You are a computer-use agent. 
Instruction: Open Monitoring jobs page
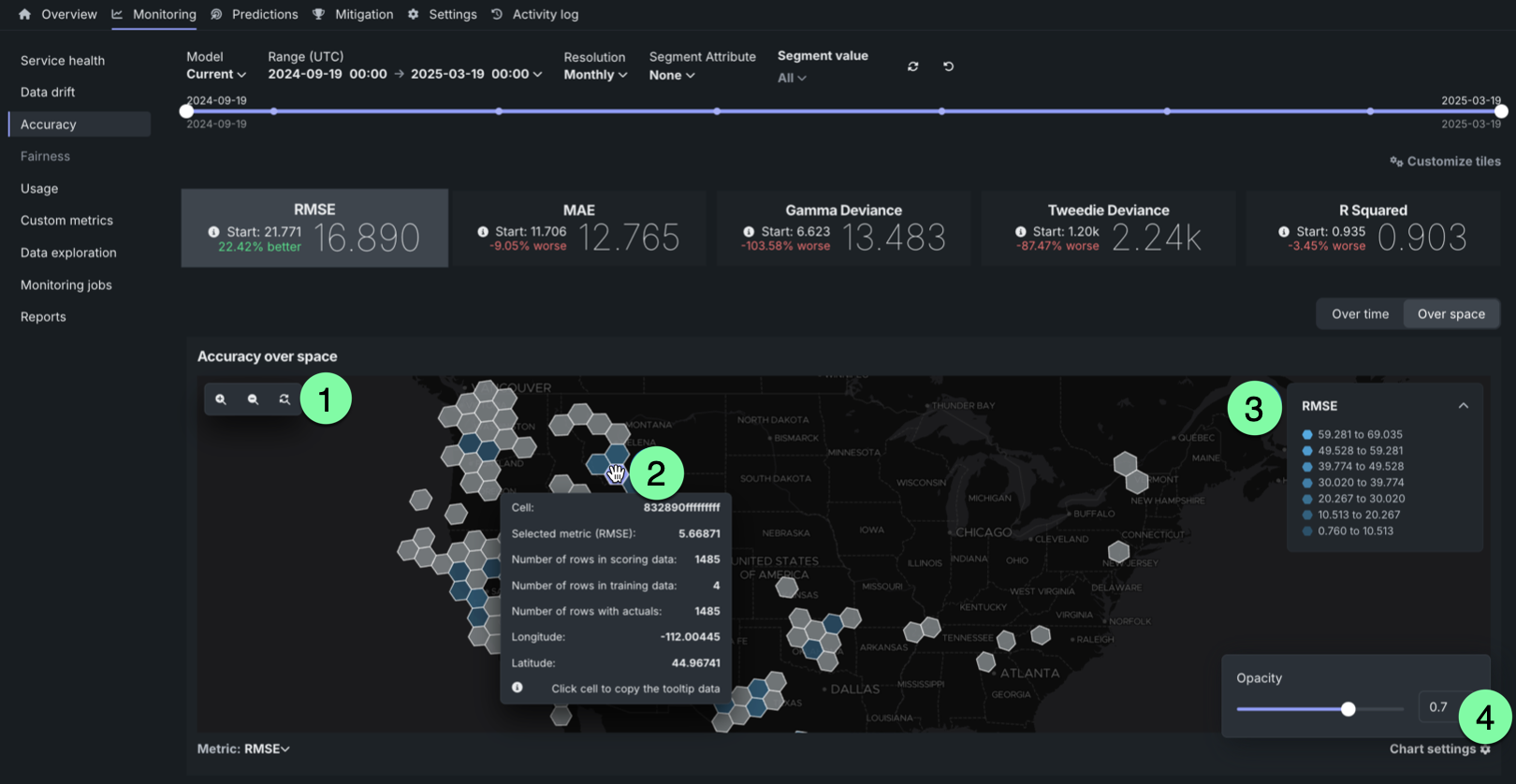click(x=66, y=285)
